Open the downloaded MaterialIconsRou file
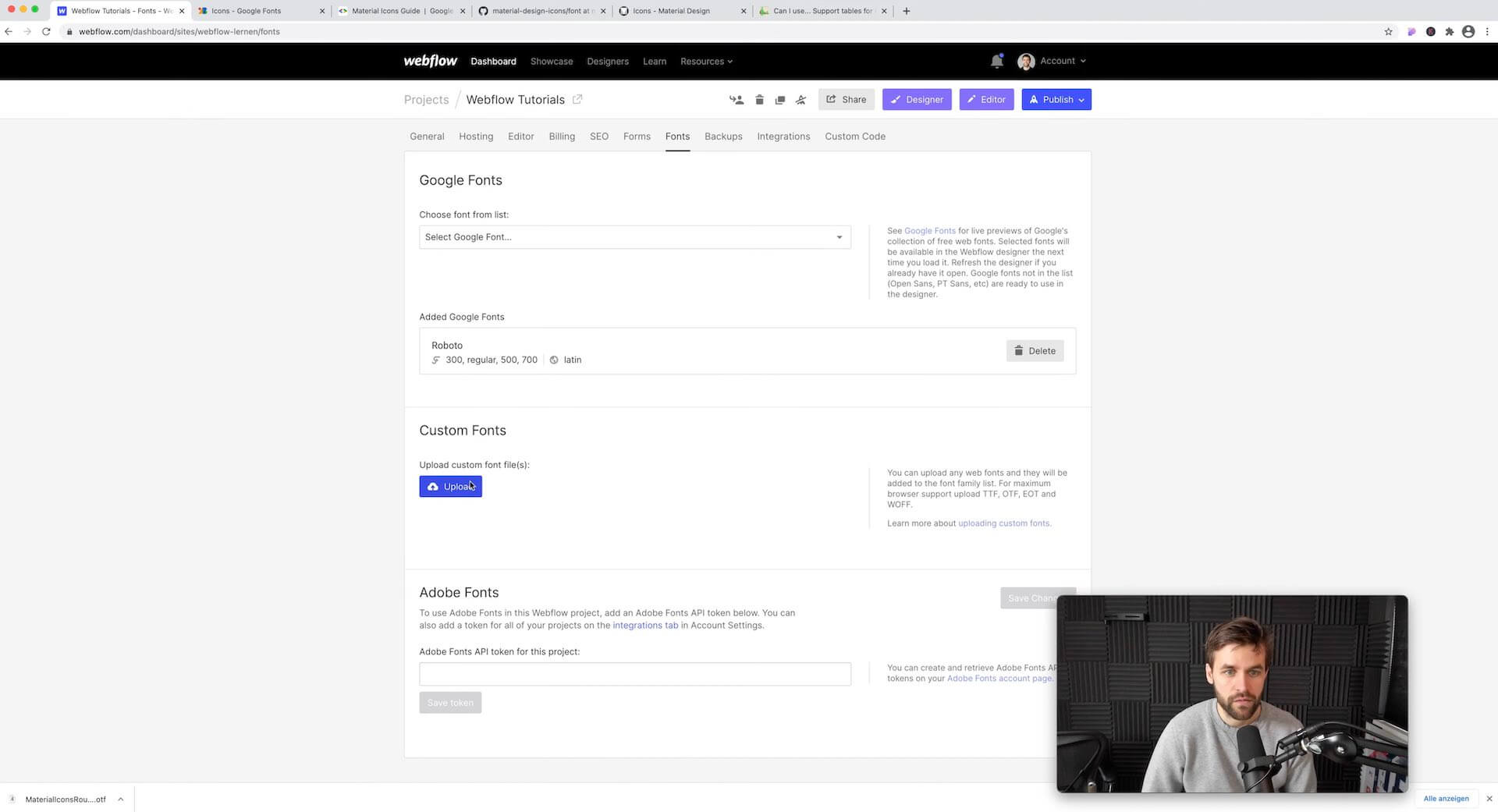Image resolution: width=1498 pixels, height=812 pixels. click(x=62, y=799)
